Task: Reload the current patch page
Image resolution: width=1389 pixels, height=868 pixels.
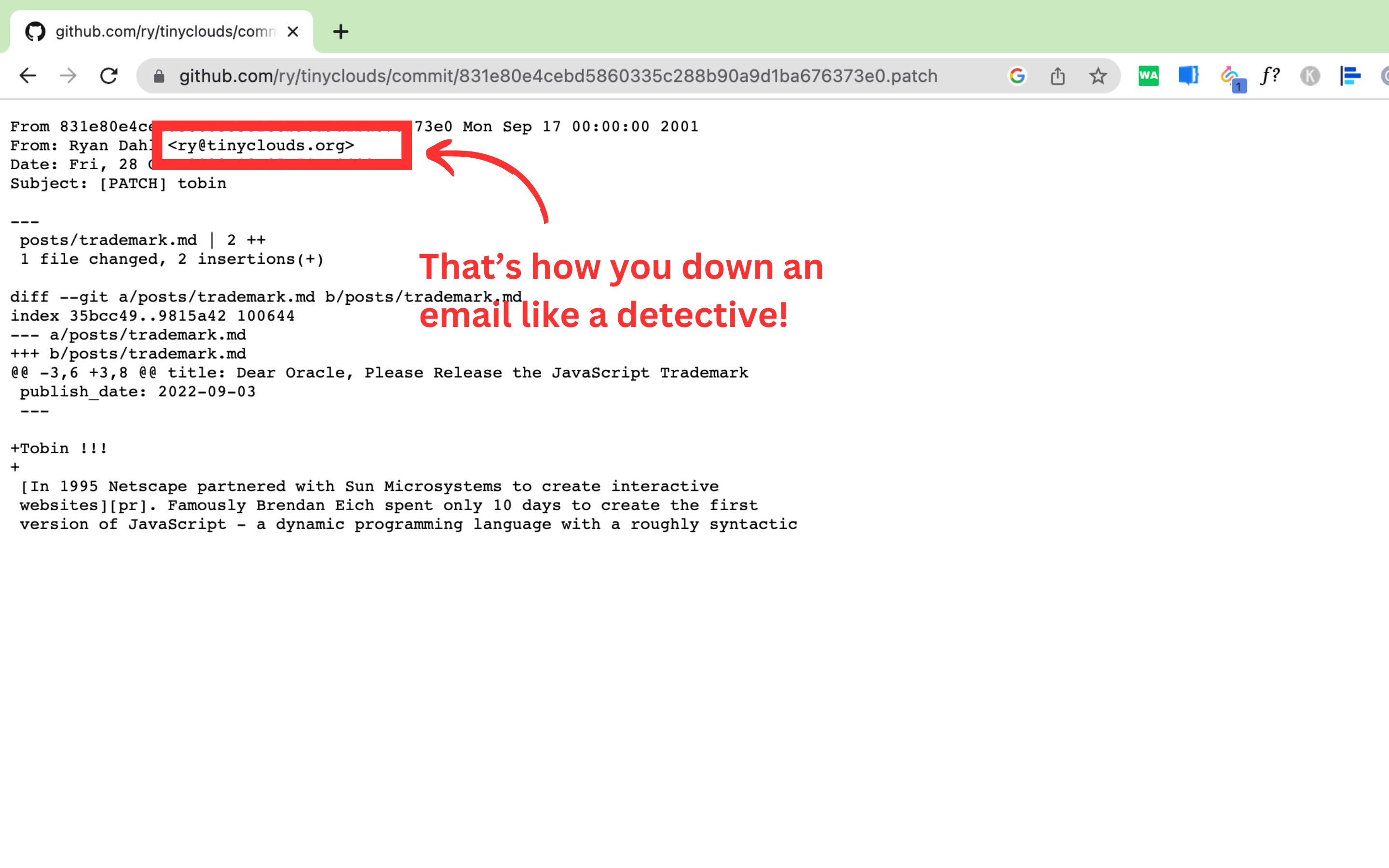Action: [109, 76]
